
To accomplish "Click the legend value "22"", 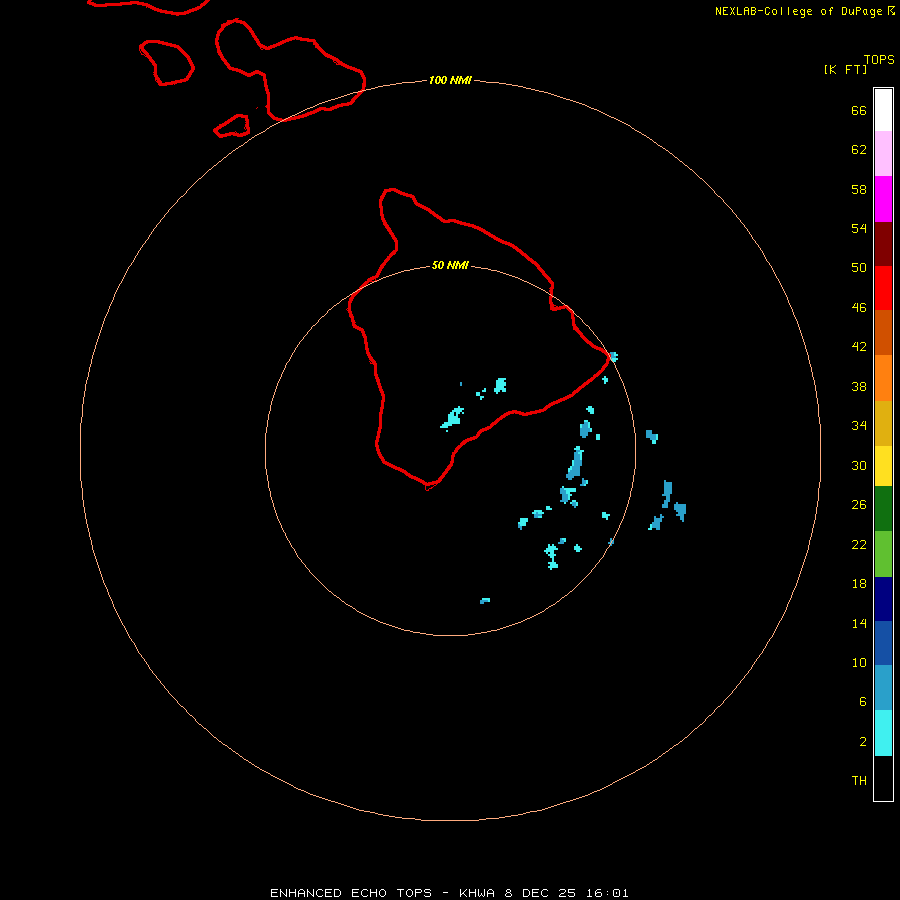I will 859,544.
